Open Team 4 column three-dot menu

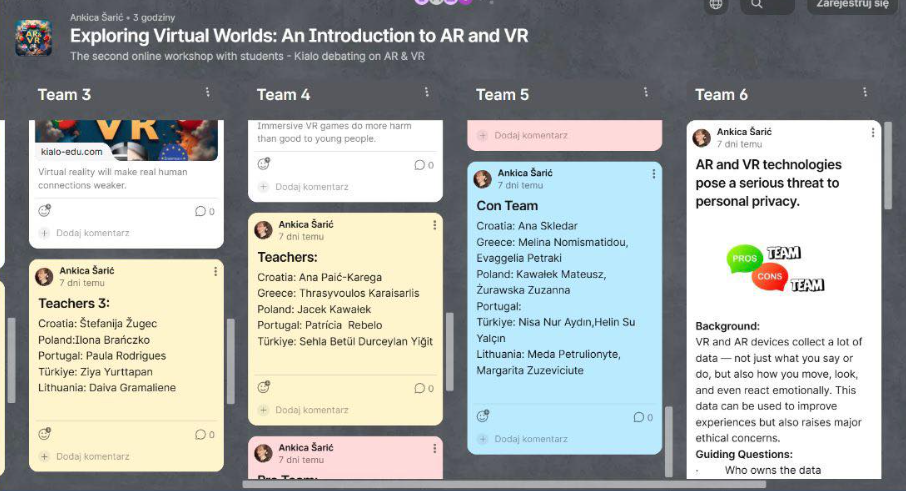[426, 93]
